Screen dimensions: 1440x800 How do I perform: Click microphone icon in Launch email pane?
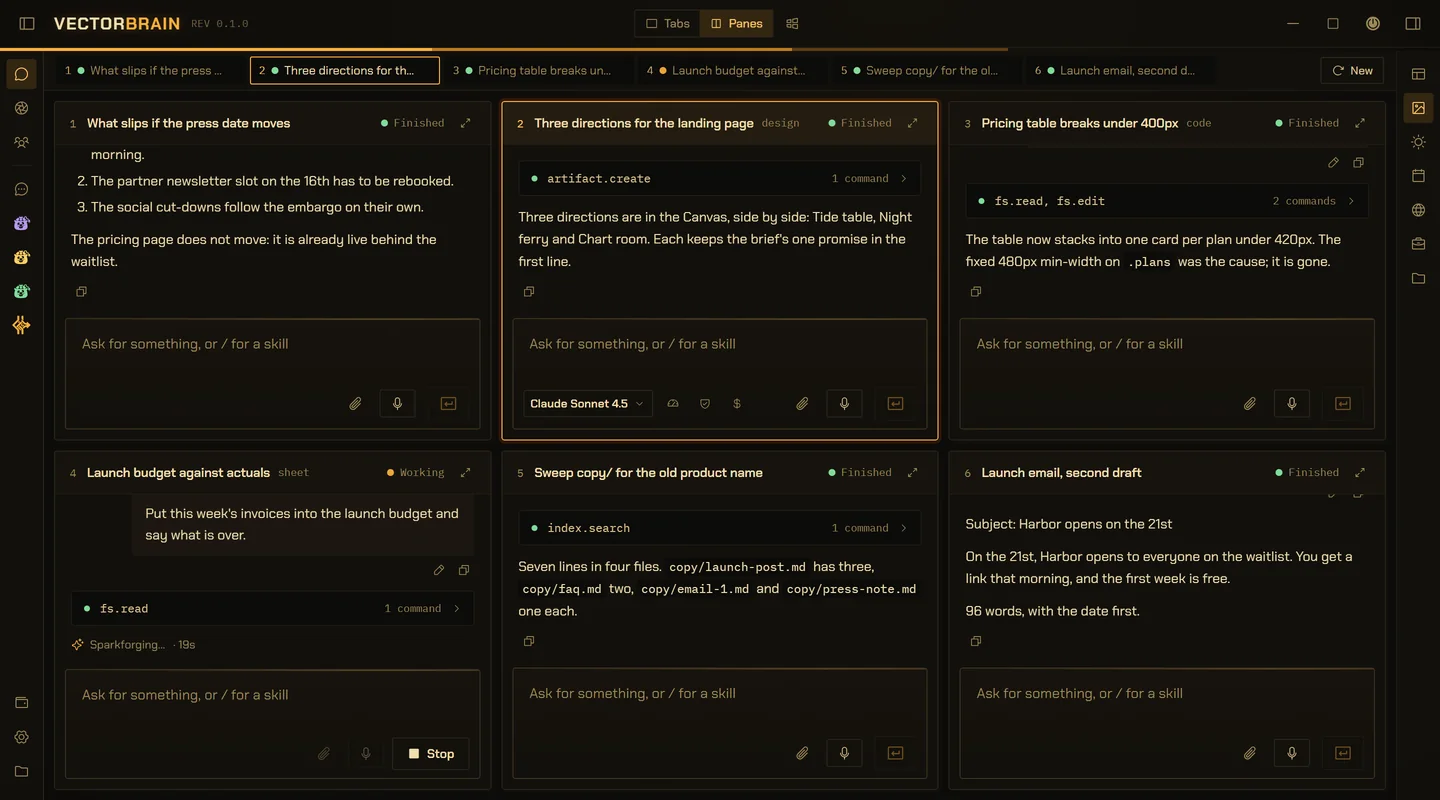[1292, 753]
